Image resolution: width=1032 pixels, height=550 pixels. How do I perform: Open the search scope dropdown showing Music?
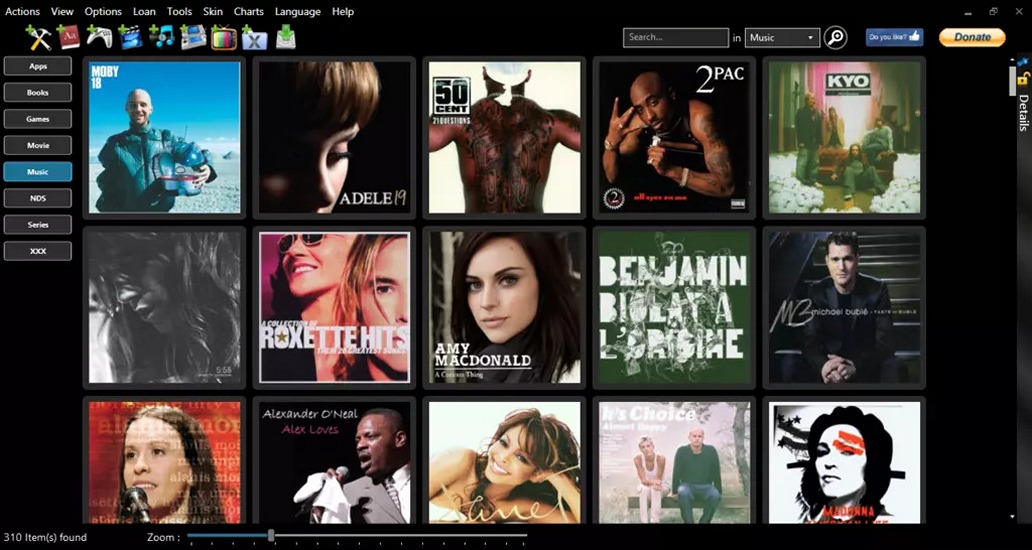(783, 38)
